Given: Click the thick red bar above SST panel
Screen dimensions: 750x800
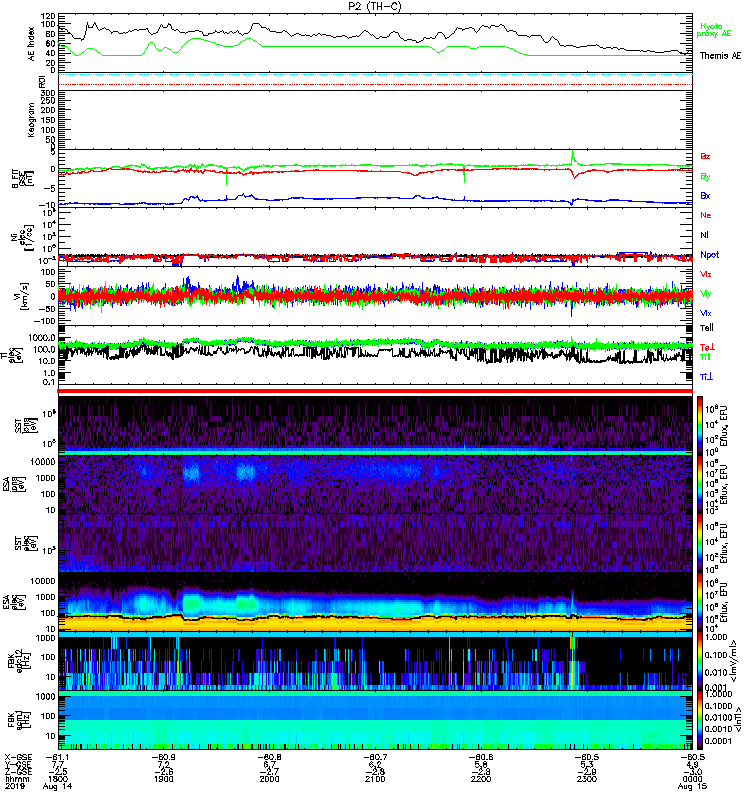Looking at the screenshot, I should [375, 391].
